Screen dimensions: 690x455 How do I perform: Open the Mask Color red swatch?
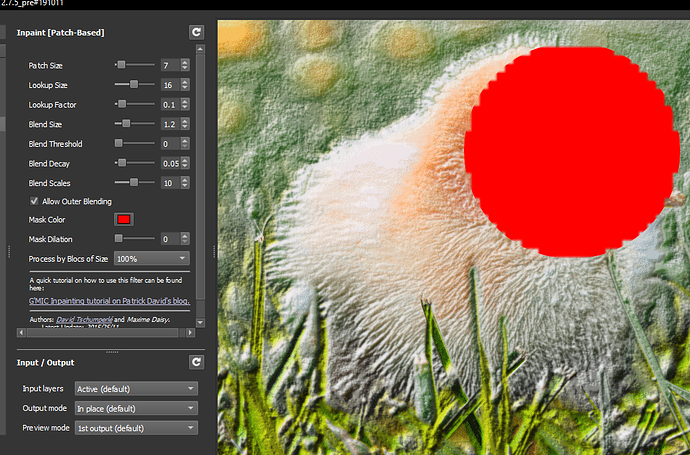click(x=124, y=220)
